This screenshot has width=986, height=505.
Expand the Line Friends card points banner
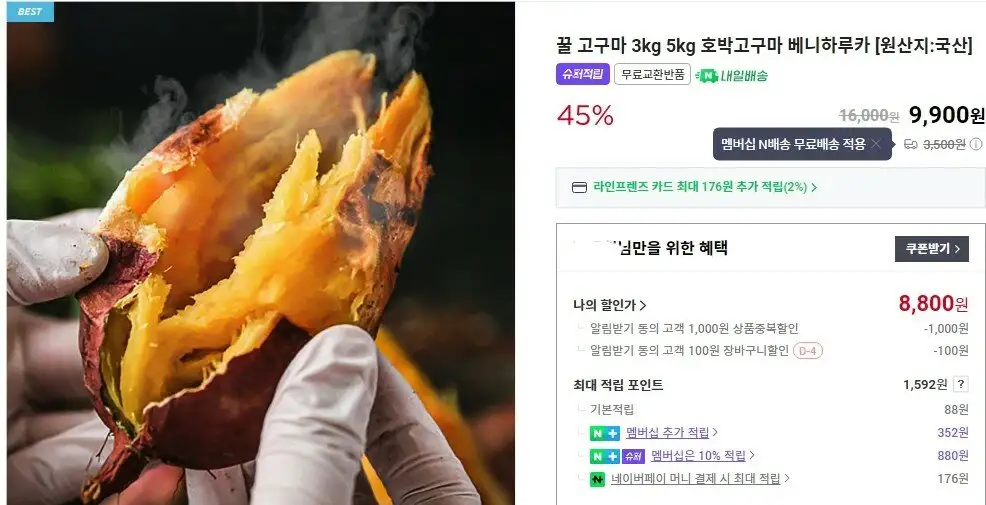(770, 187)
